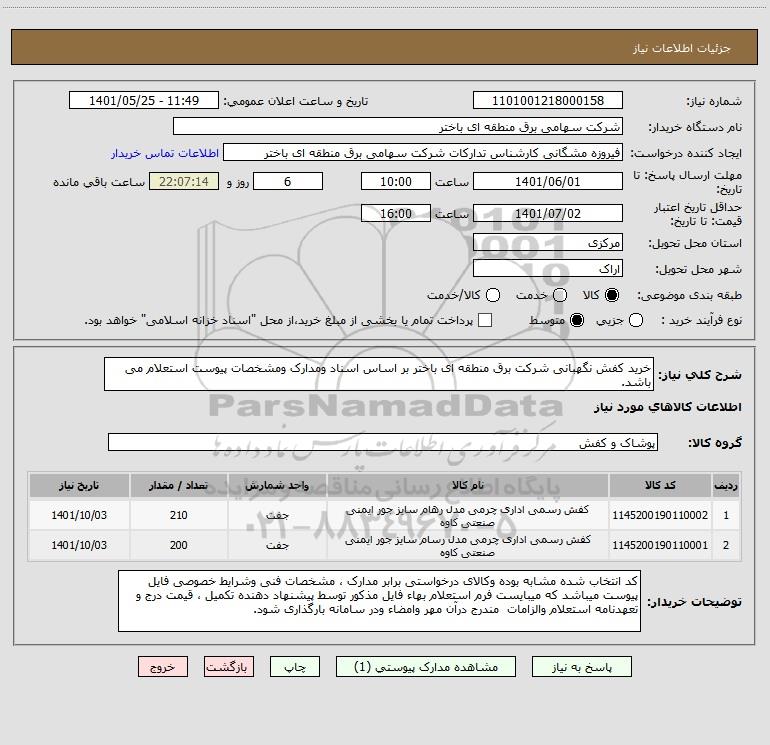The width and height of the screenshot is (770, 745).
Task: Click the چاپ print button
Action: coord(295,667)
